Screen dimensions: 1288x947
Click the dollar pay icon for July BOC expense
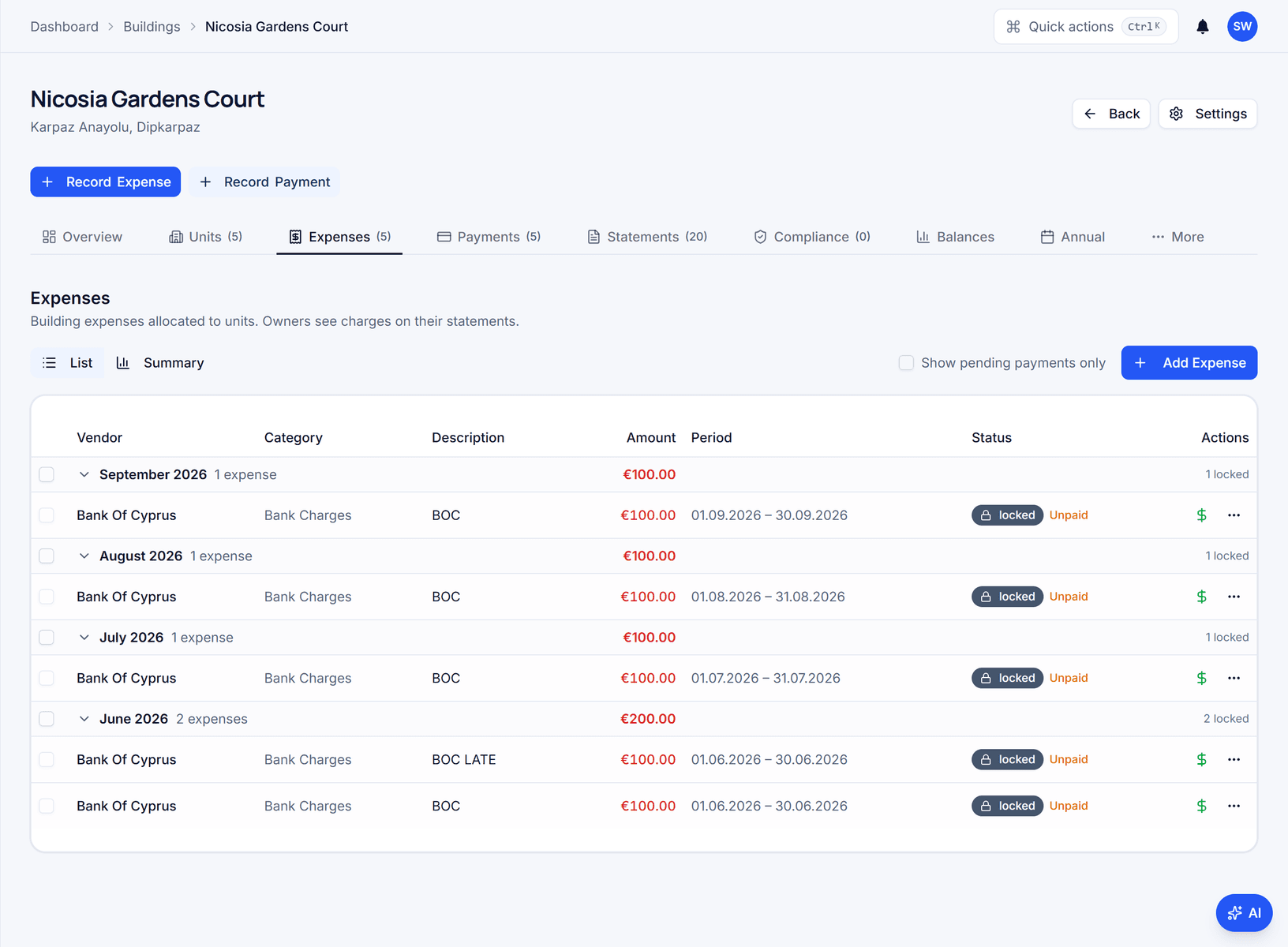point(1201,678)
